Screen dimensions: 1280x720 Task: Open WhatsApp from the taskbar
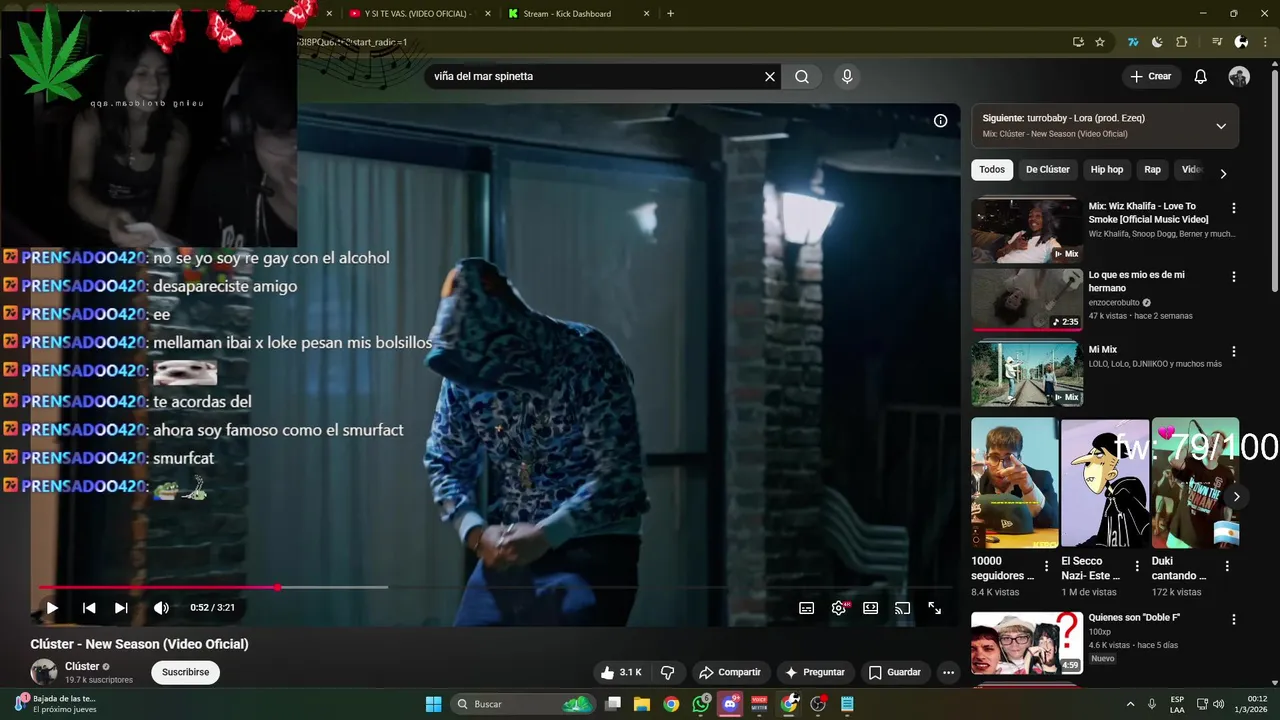pos(700,704)
